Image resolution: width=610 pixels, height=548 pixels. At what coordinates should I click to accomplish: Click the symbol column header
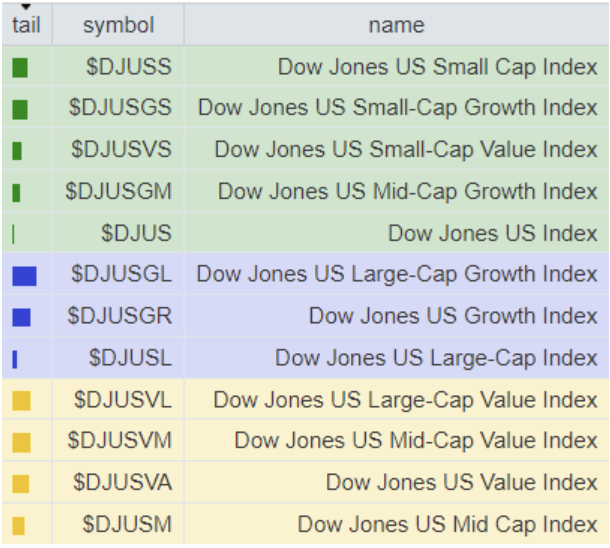pyautogui.click(x=119, y=25)
